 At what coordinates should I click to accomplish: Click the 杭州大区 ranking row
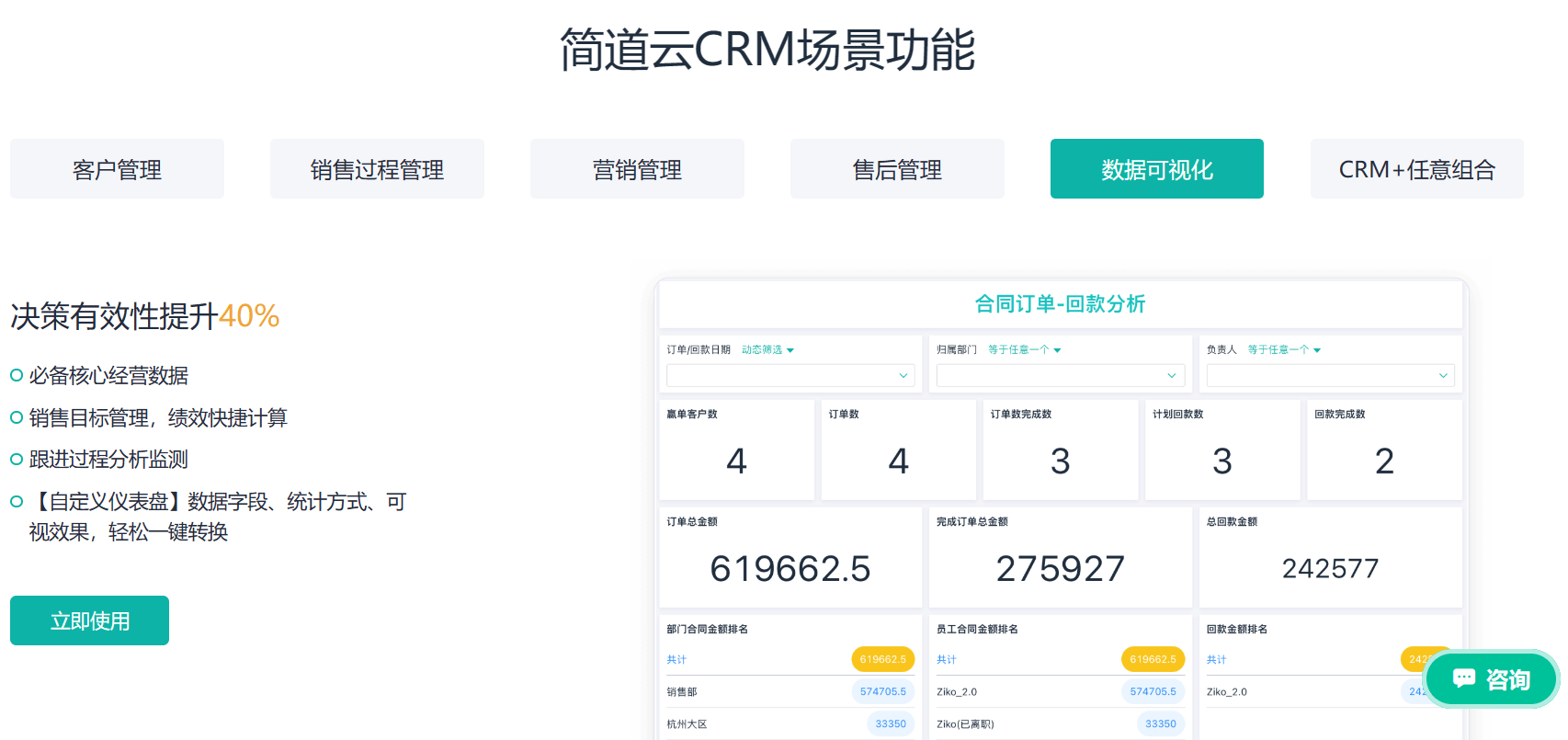pyautogui.click(x=790, y=723)
